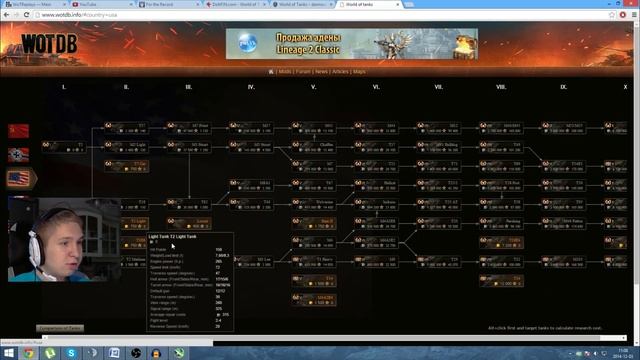Select the USSR flag nation icon
640x360 pixels.
coord(18,131)
